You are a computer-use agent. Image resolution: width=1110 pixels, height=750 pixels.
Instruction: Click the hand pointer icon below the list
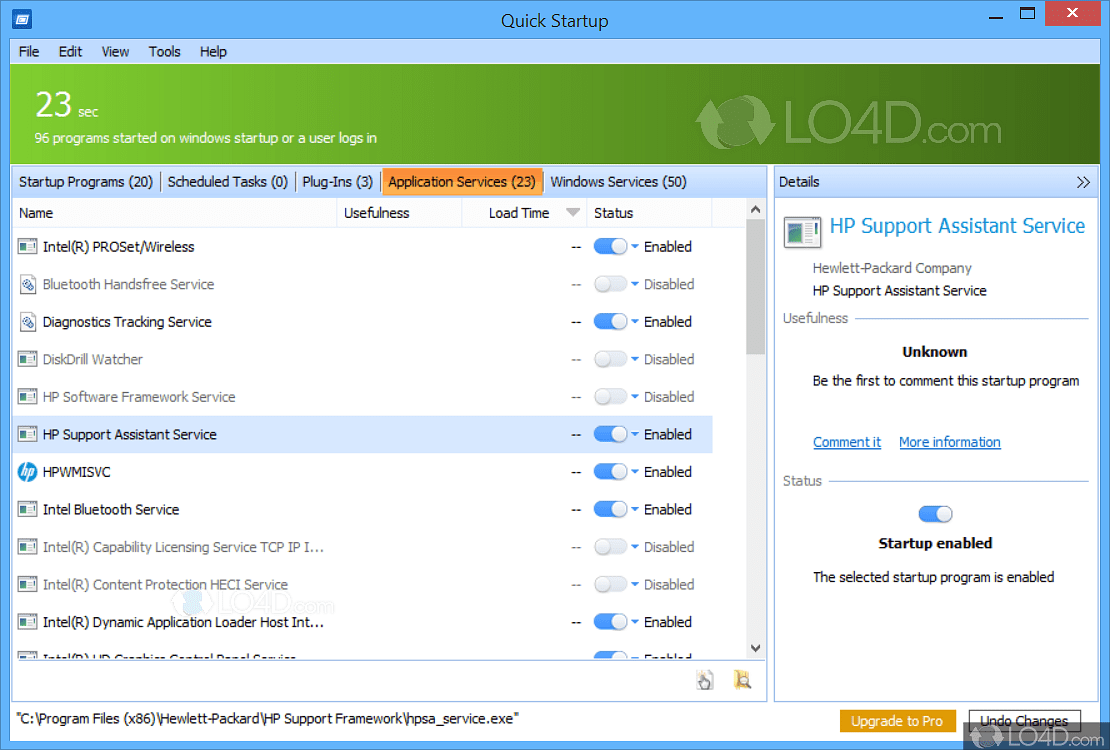coord(704,681)
